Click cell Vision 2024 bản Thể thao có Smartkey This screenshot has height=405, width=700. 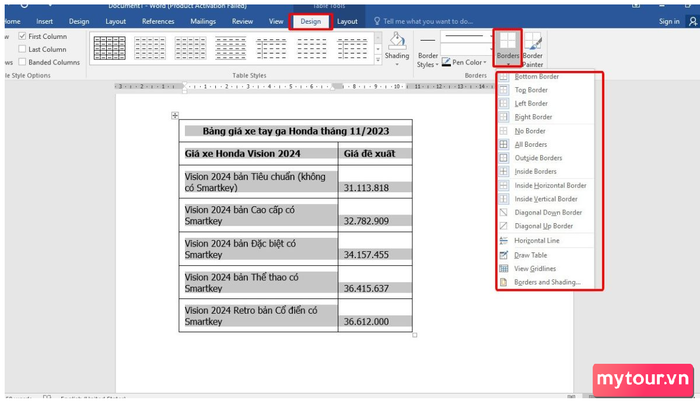point(258,283)
